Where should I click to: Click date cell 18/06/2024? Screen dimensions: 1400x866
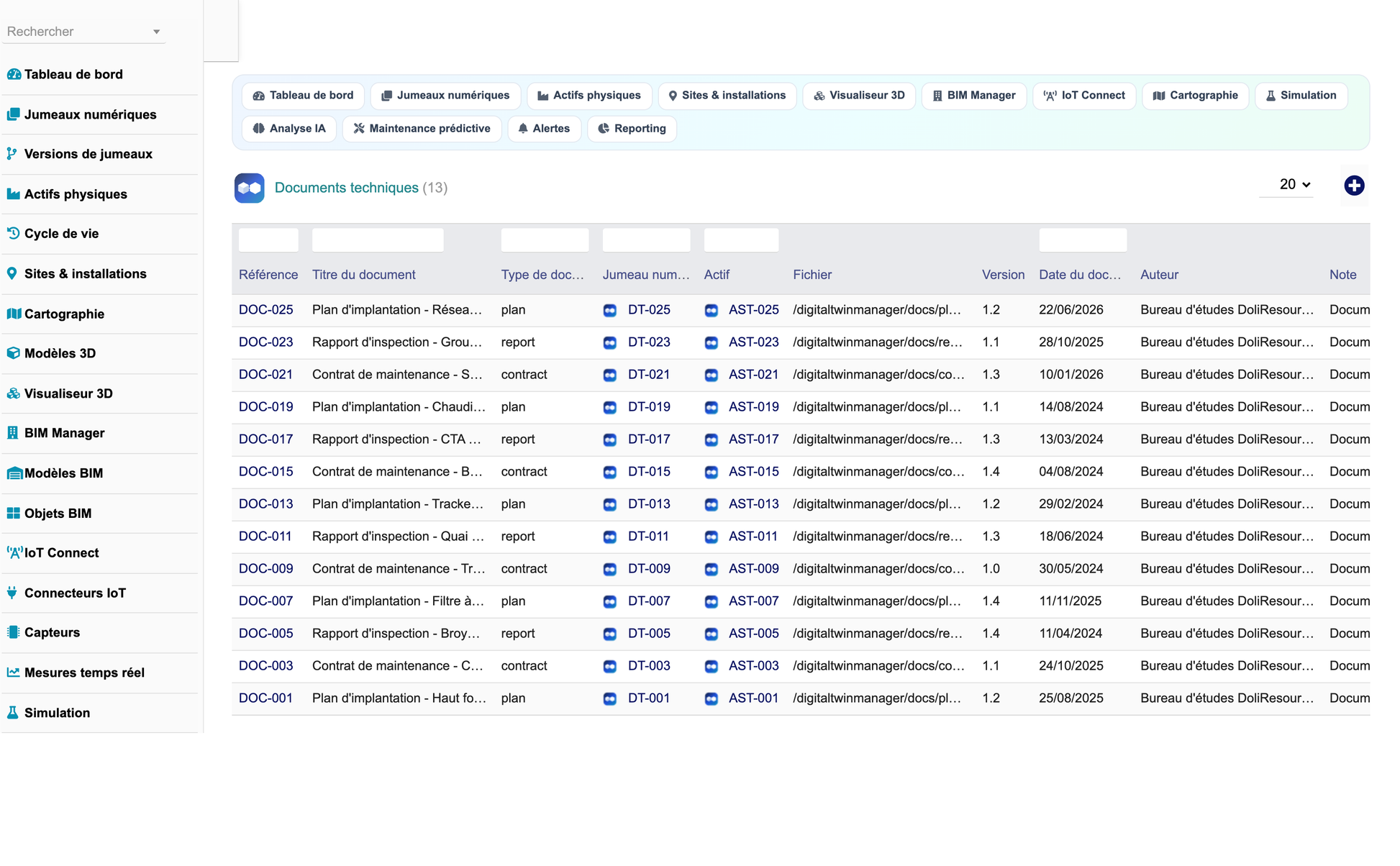click(x=1071, y=537)
